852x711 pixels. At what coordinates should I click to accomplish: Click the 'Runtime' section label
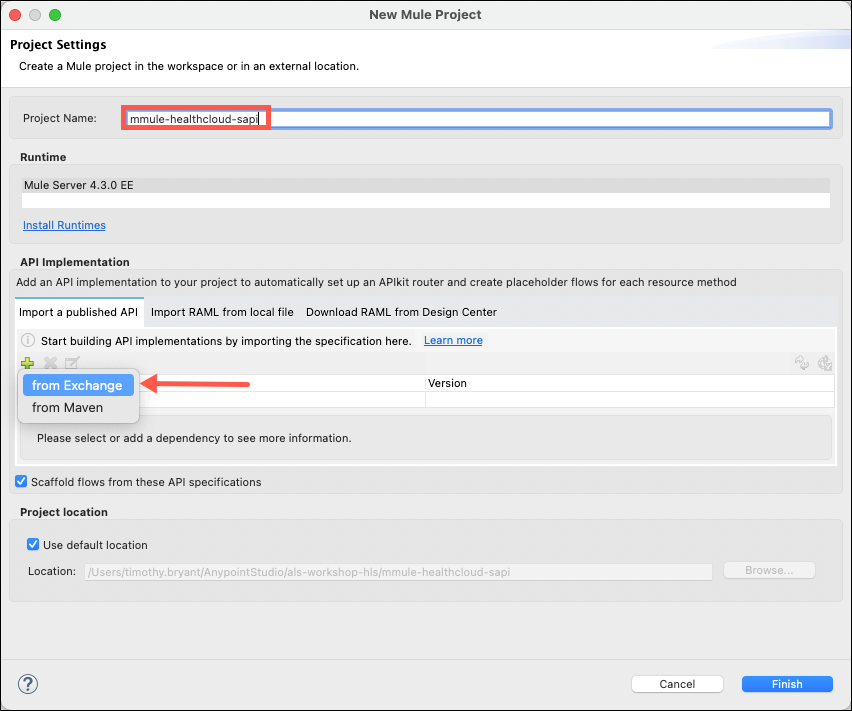point(43,157)
